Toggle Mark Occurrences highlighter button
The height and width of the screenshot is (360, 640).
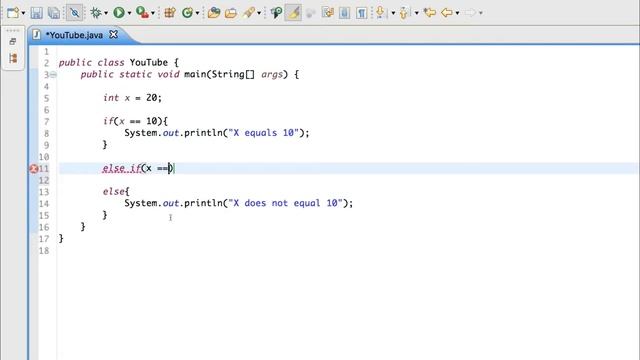[x=293, y=13]
